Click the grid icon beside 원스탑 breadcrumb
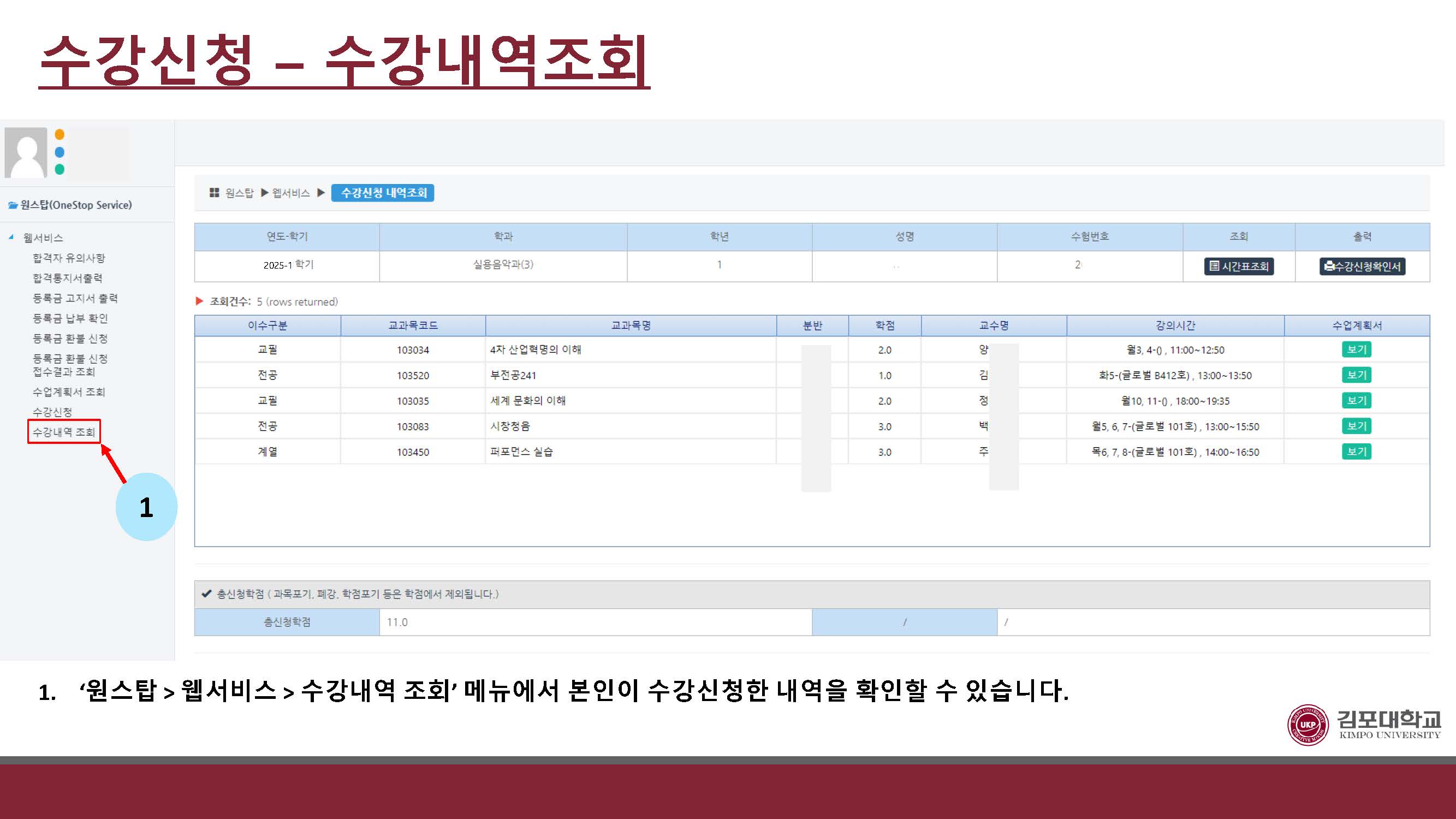Viewport: 1456px width, 819px height. 214,193
